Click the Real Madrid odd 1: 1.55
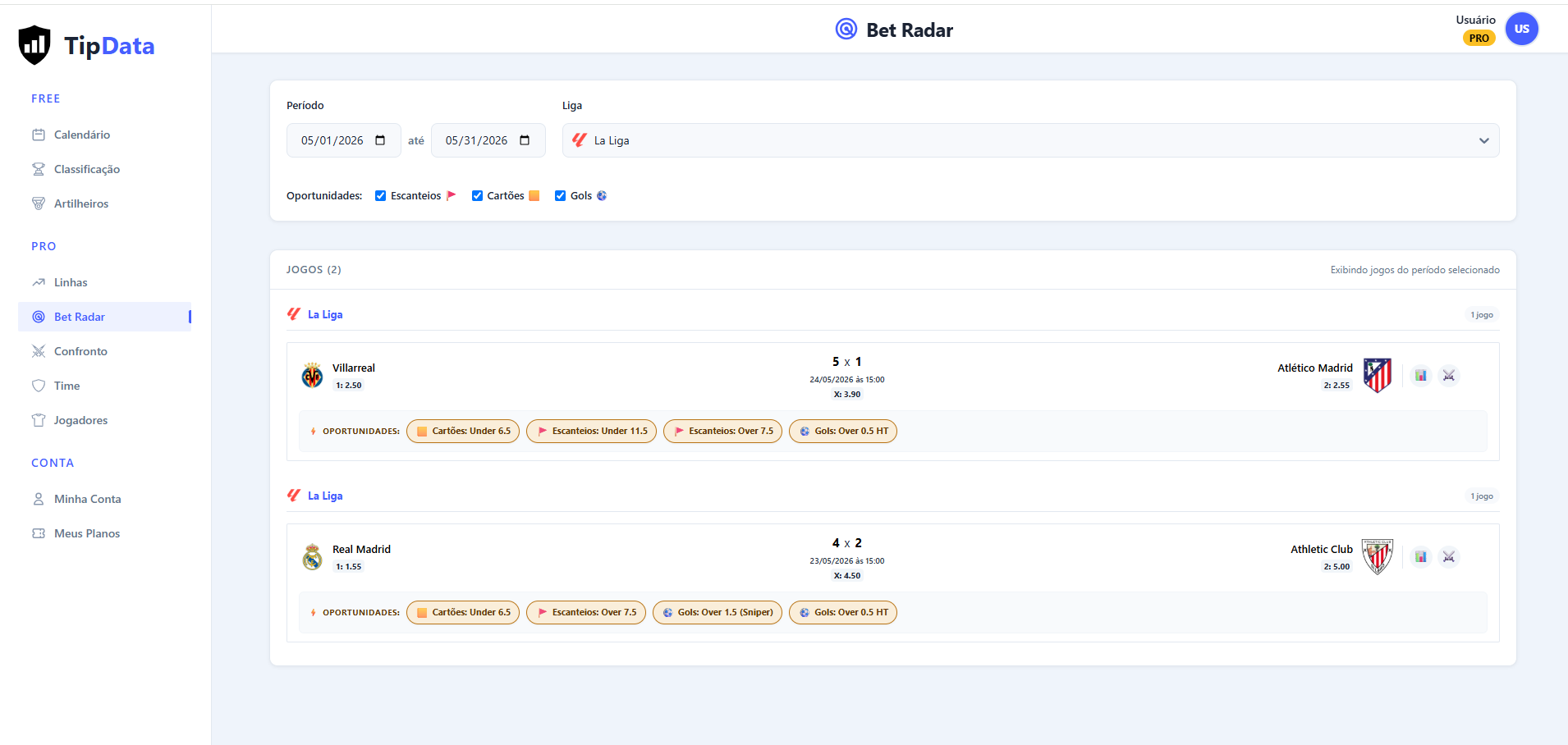Screen dimensions: 1568x745 pyautogui.click(x=349, y=566)
